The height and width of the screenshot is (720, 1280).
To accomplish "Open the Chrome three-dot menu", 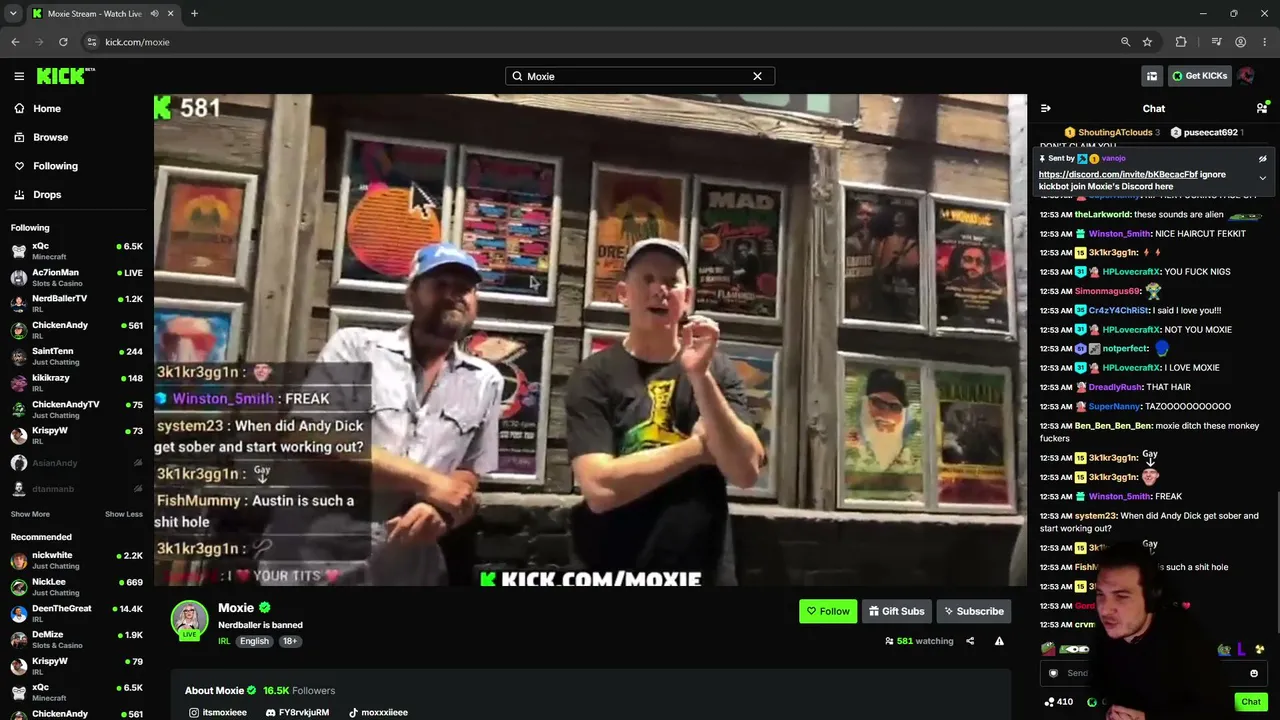I will coord(1265,42).
